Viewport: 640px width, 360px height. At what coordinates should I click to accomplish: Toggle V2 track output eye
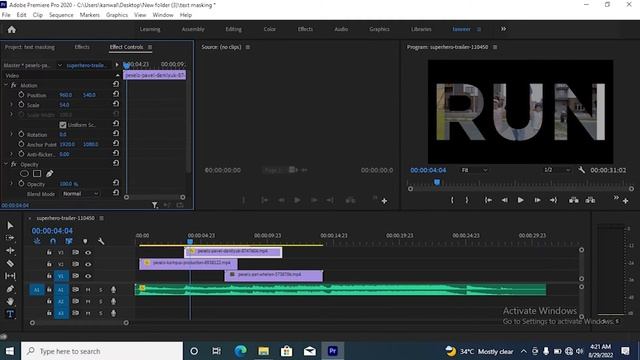88,264
